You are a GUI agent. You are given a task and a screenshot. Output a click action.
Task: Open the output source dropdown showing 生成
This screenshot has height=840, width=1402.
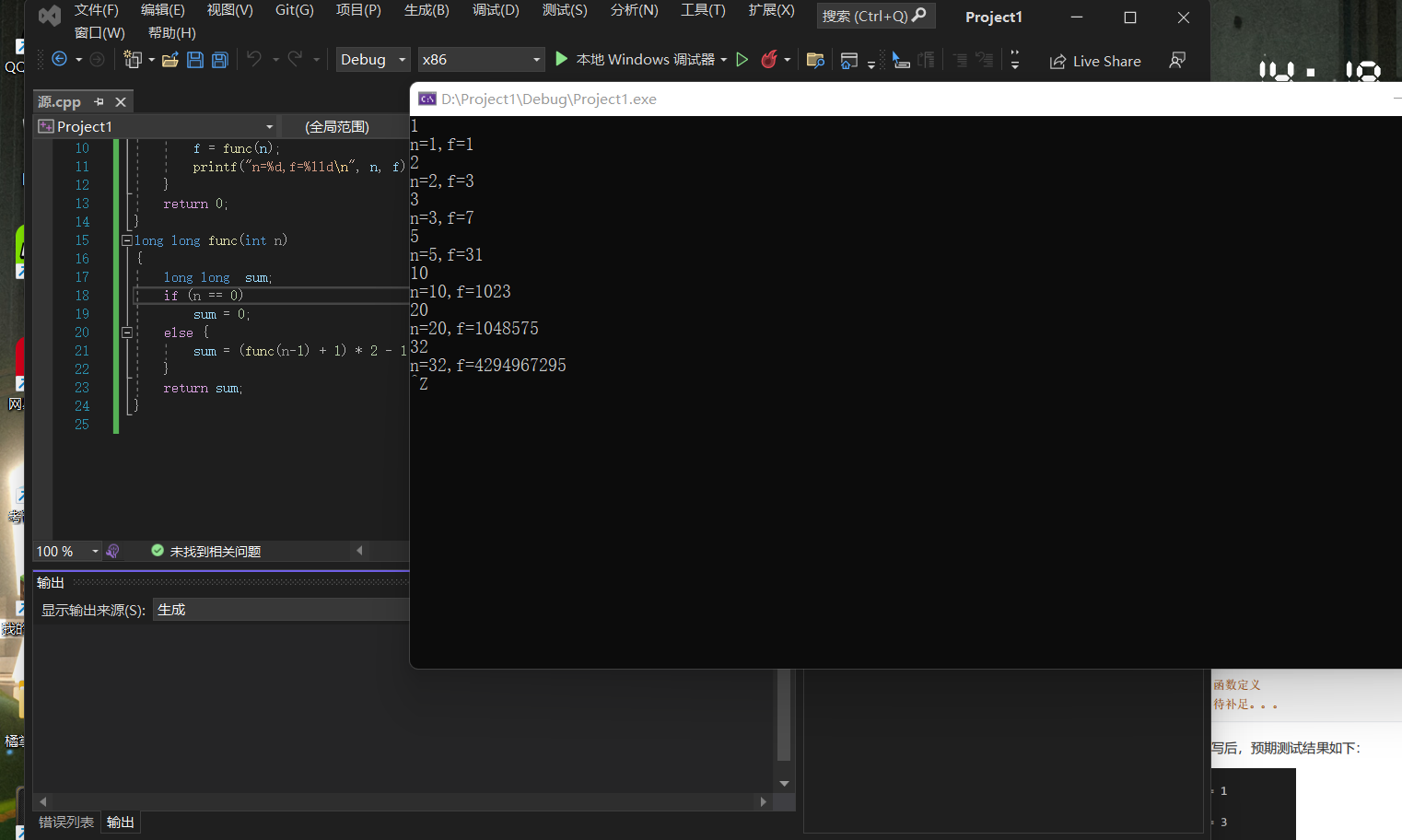pyautogui.click(x=281, y=610)
